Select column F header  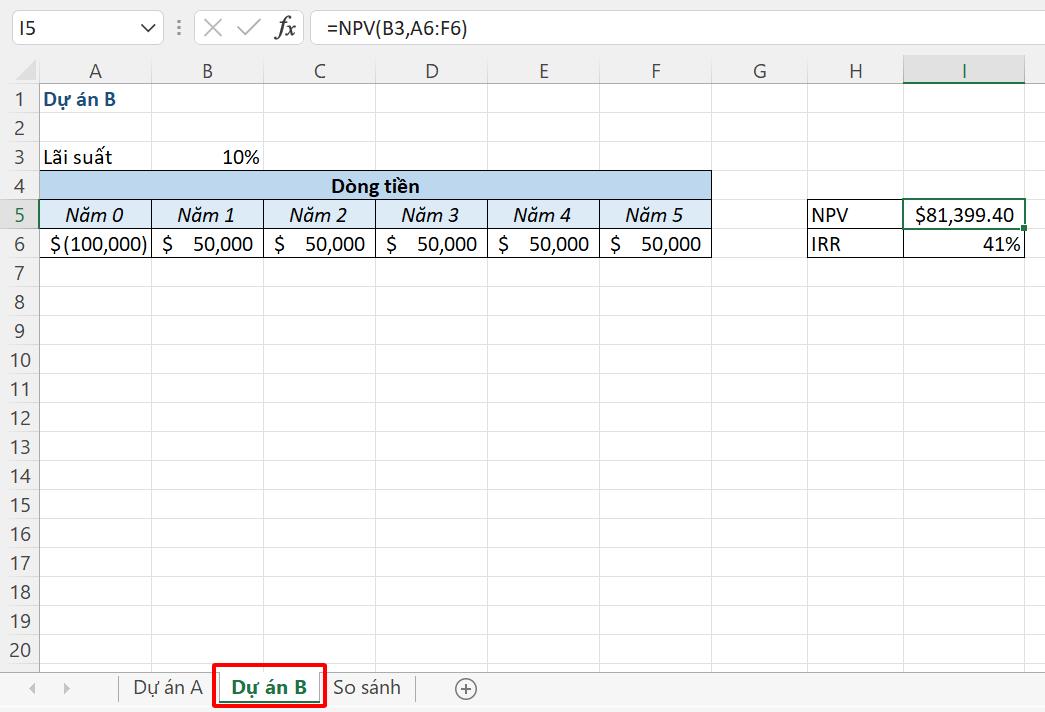pos(655,71)
